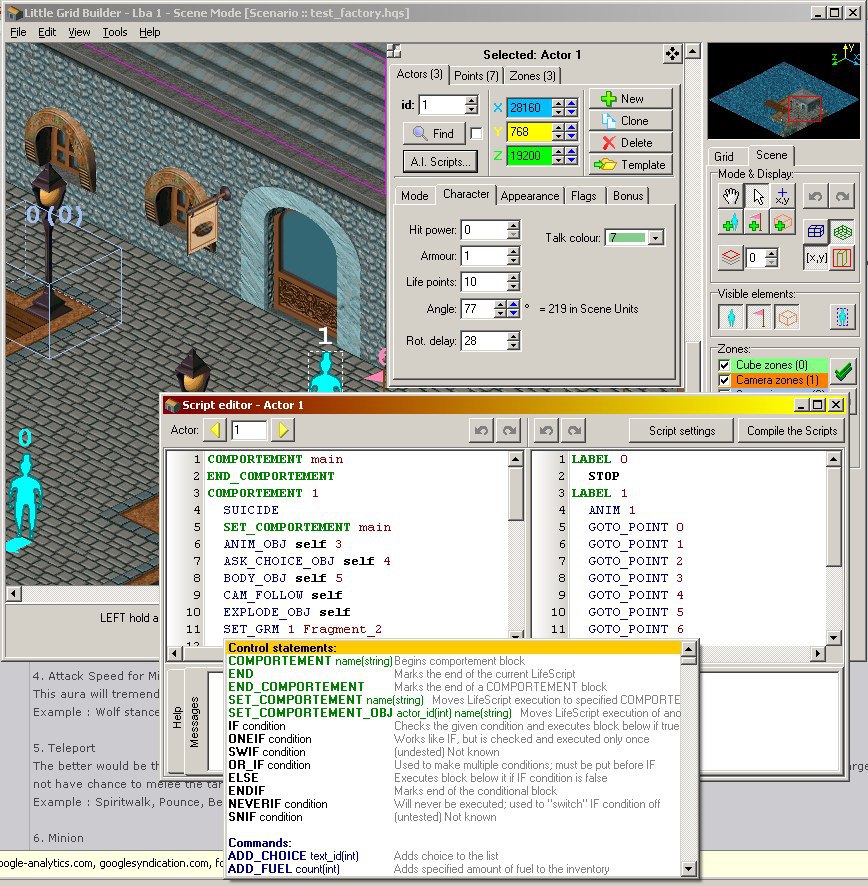Click the red layers stack icon
This screenshot has width=868, height=886.
click(x=731, y=258)
